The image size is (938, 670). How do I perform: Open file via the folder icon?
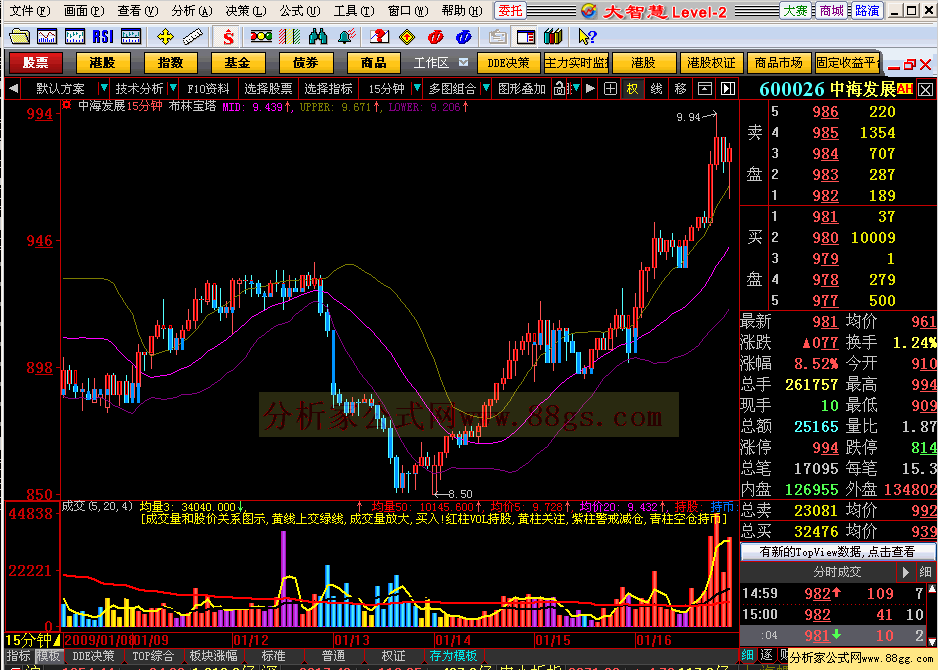pyautogui.click(x=19, y=37)
